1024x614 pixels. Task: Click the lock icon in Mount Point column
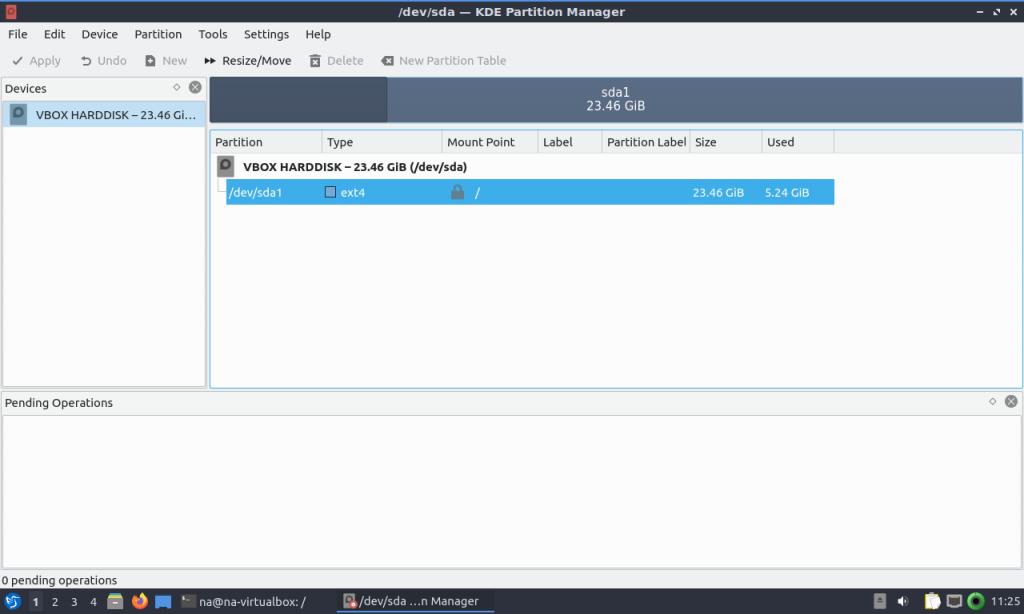pos(457,192)
